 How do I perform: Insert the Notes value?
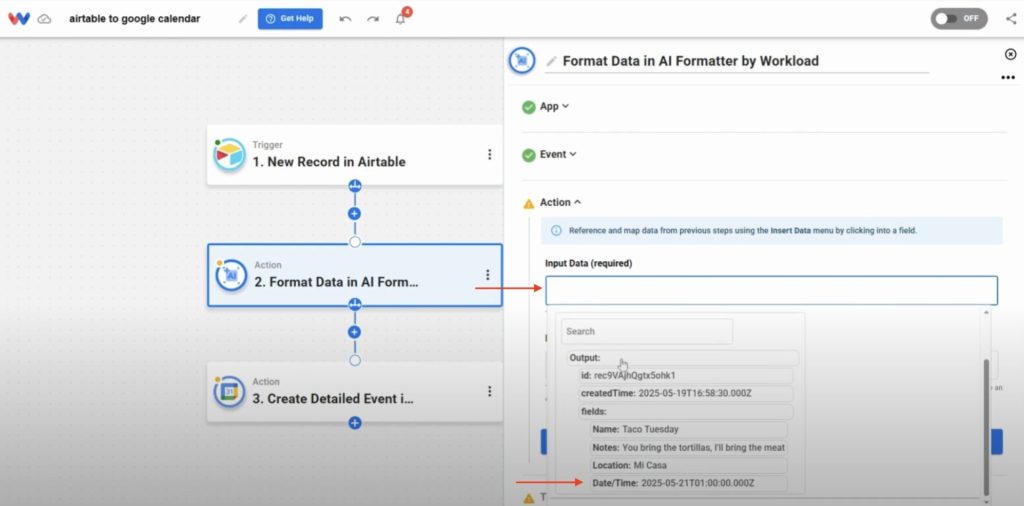(x=688, y=448)
